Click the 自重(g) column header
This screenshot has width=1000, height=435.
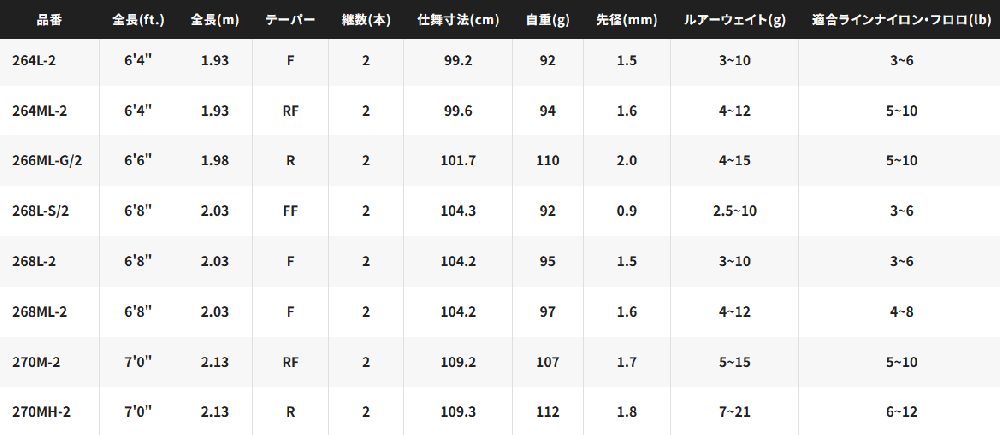click(x=547, y=19)
